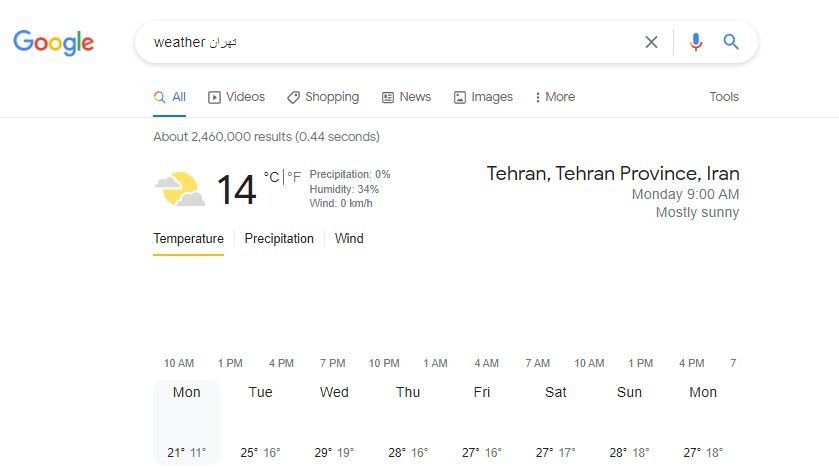Expand the More options menu
This screenshot has width=839, height=467.
coord(555,97)
